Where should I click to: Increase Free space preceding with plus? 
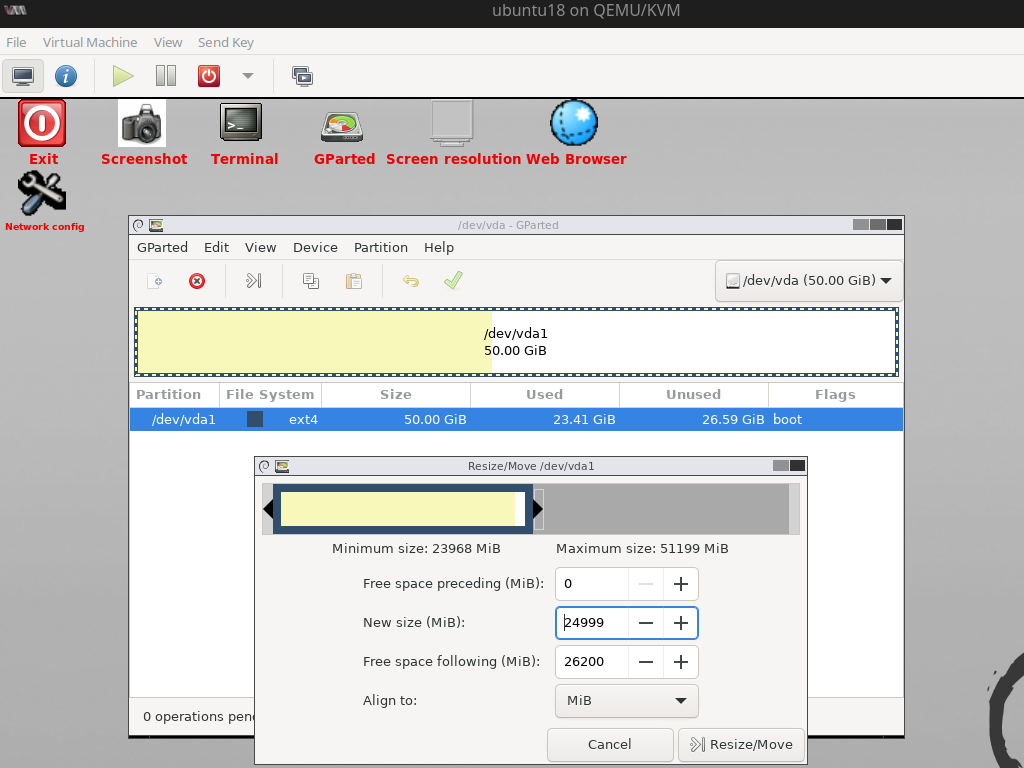pos(680,584)
